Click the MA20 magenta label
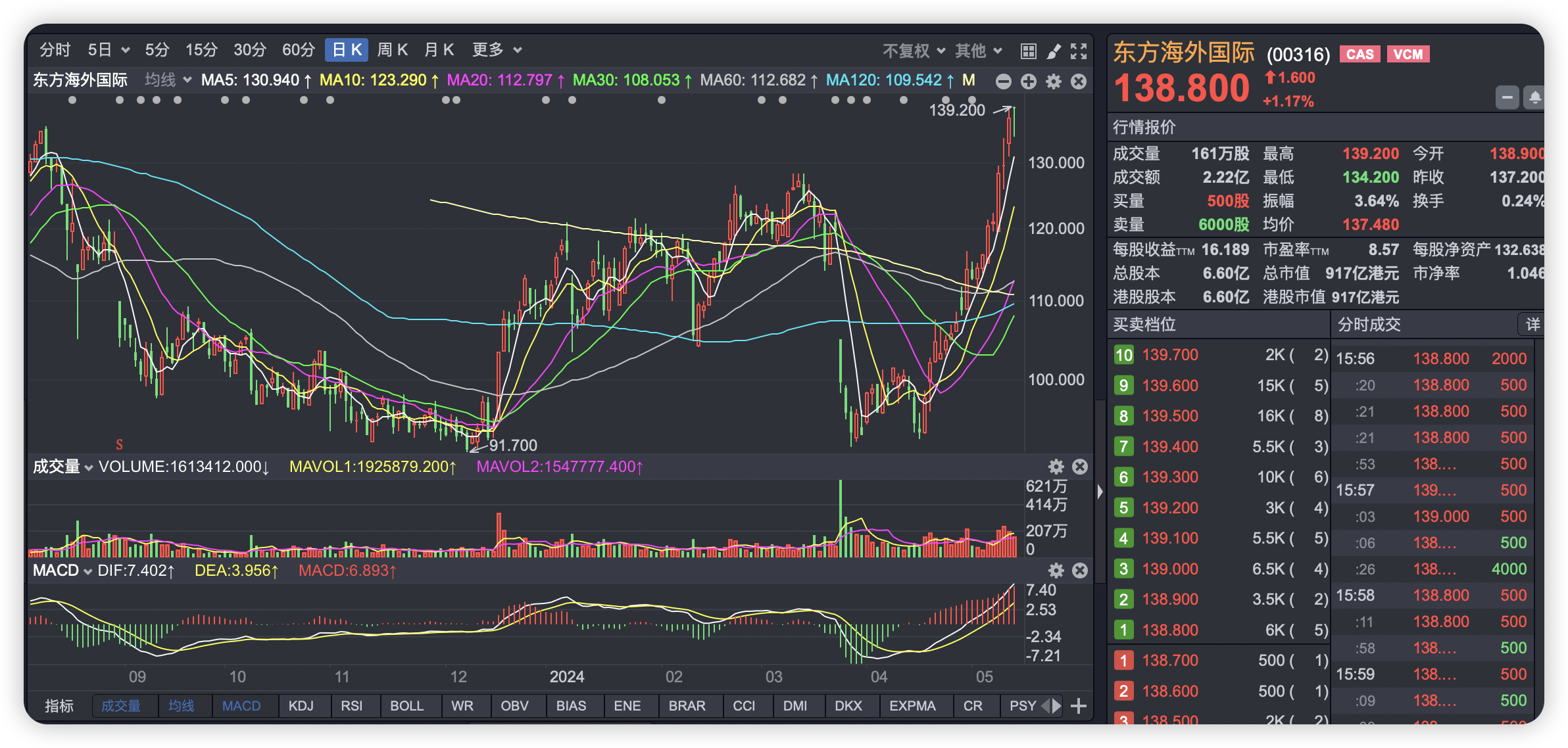The width and height of the screenshot is (1568, 748). [x=506, y=80]
